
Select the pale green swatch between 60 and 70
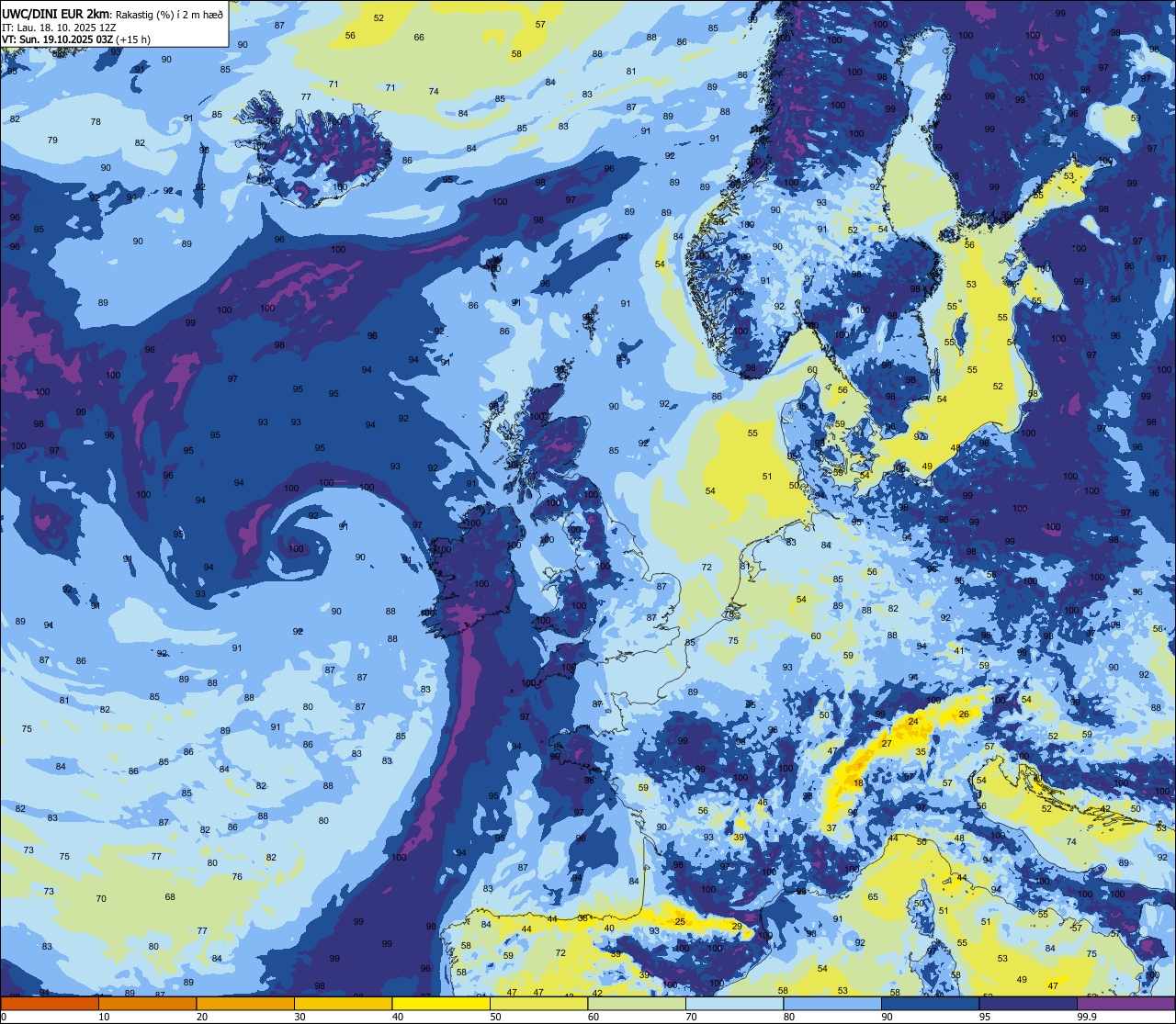(x=637, y=1003)
